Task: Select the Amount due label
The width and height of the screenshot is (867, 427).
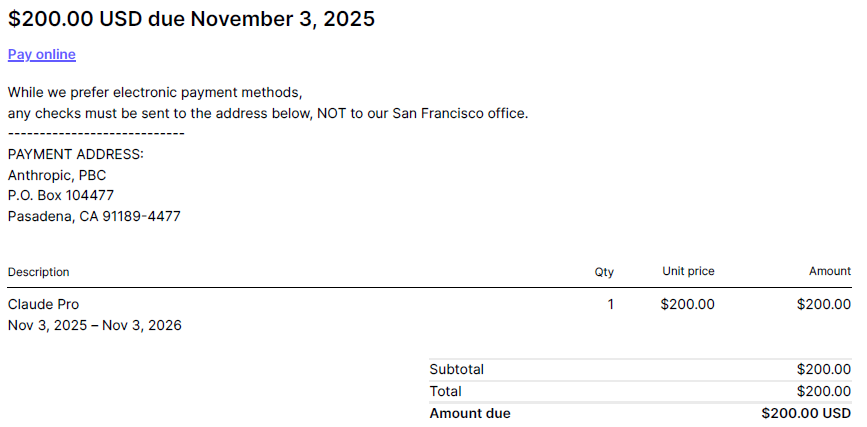Action: tap(469, 413)
